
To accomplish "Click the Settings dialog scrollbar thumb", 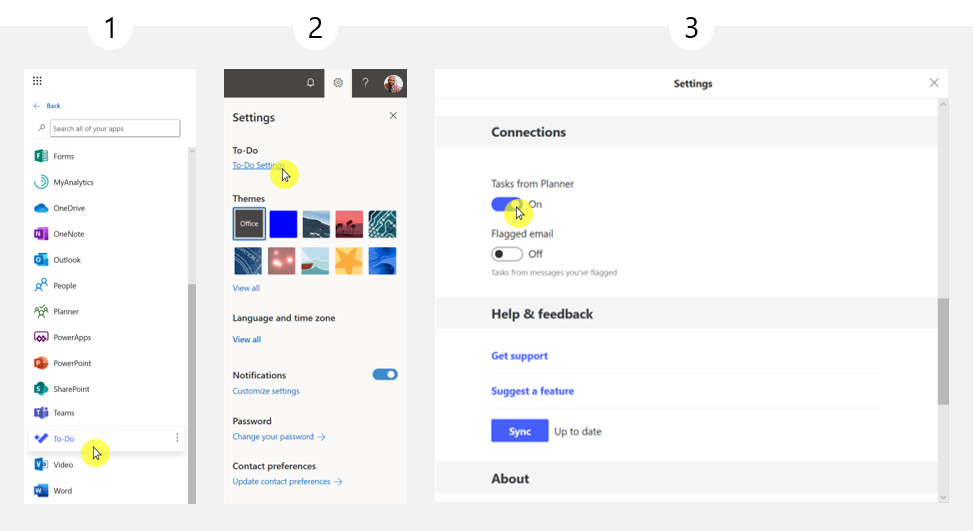I will tap(943, 351).
